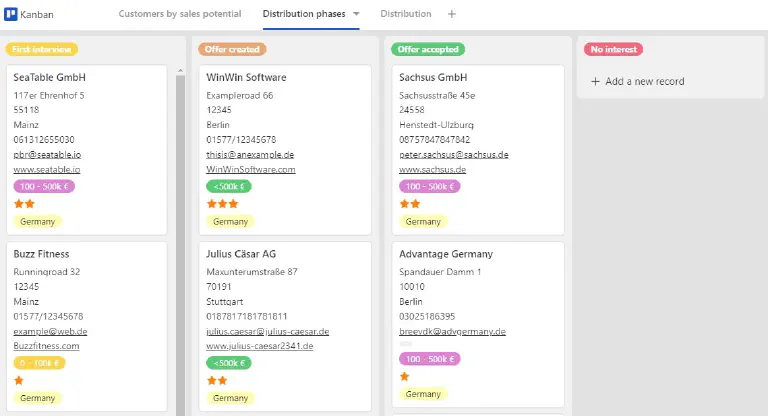Open the Sachsus GmbH card title

click(x=433, y=77)
